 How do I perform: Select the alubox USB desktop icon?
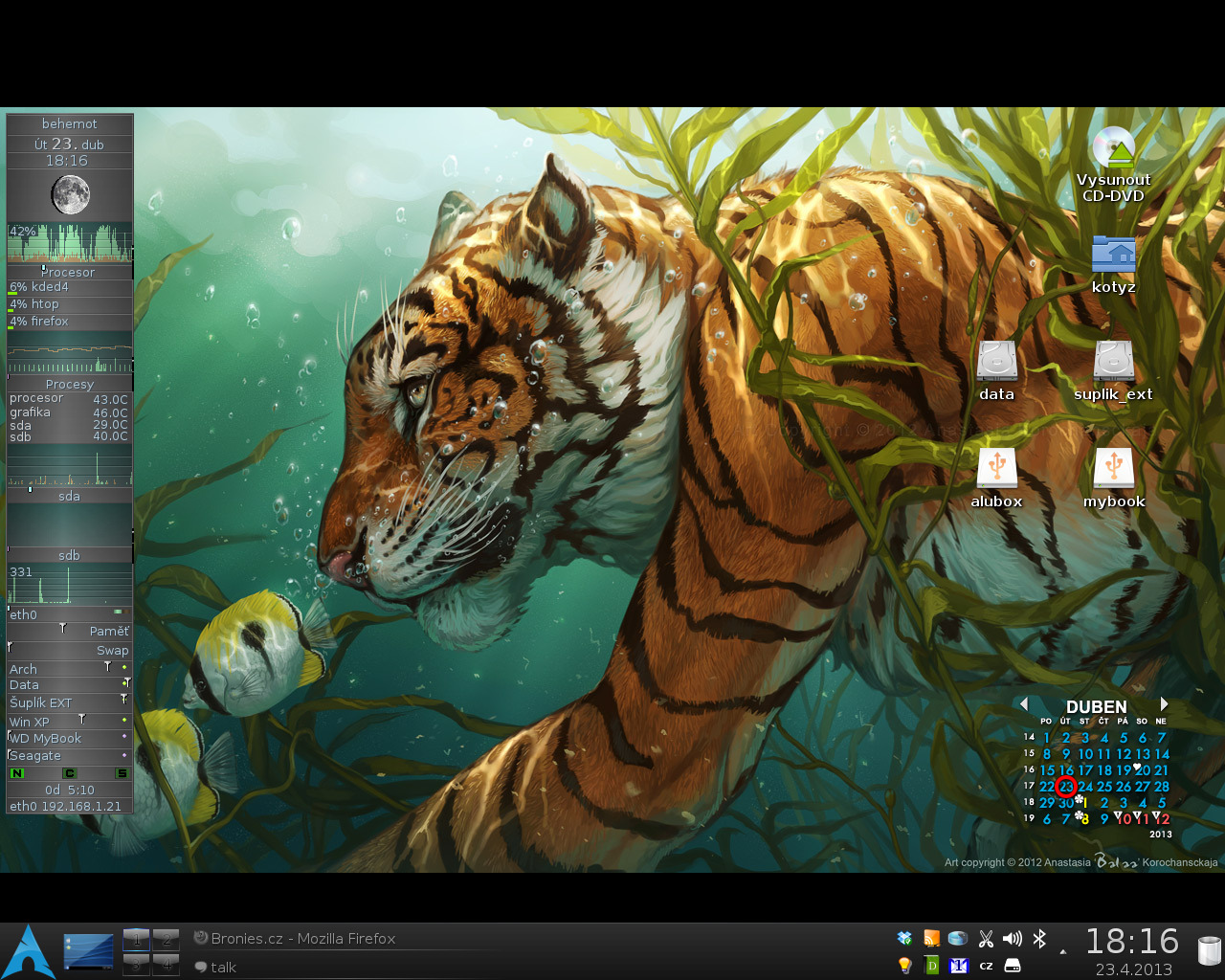996,479
